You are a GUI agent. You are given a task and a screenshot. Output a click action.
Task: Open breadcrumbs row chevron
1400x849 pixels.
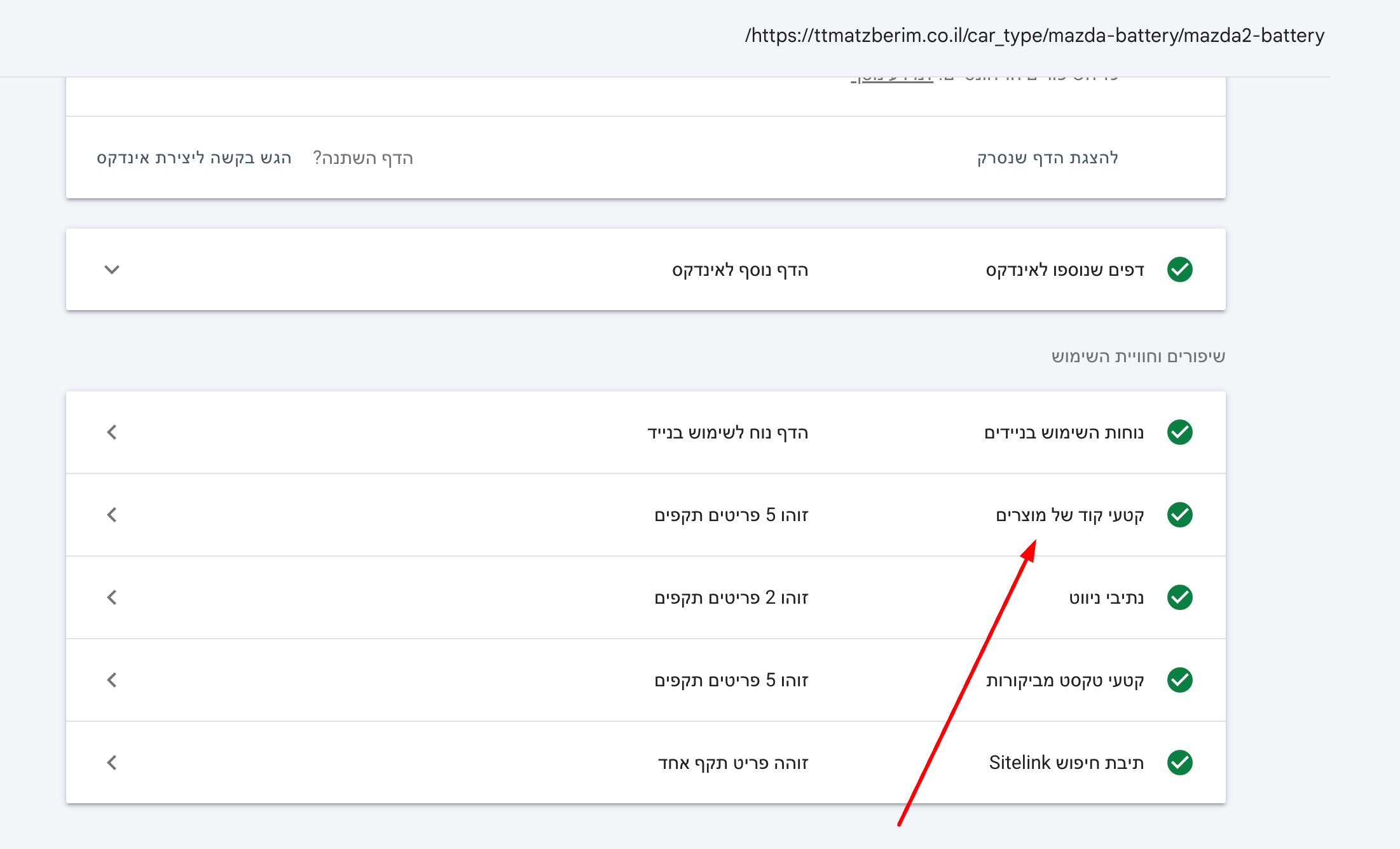coord(112,597)
